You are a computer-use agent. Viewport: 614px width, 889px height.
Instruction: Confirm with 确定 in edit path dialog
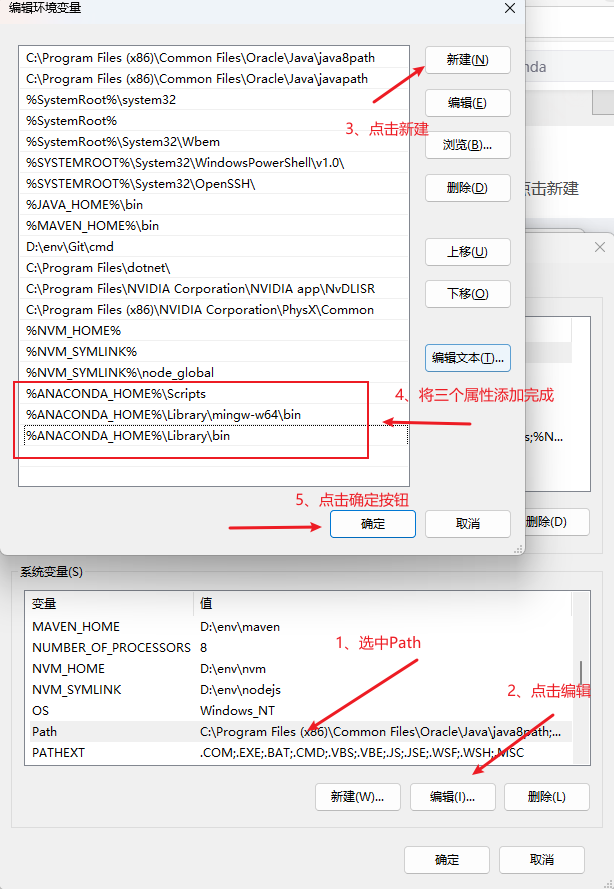373,524
